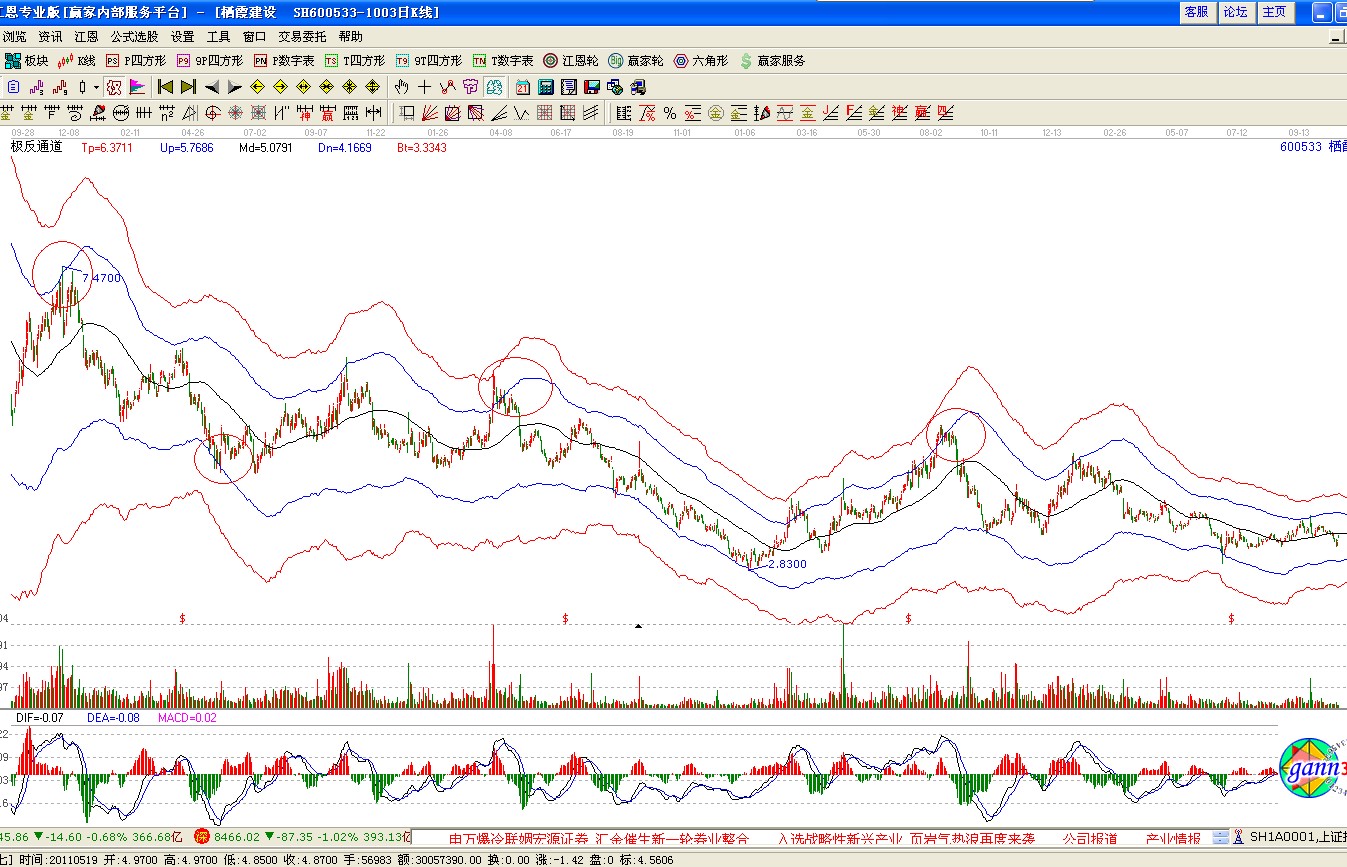Click the calendar icon showing 21

[x=523, y=87]
